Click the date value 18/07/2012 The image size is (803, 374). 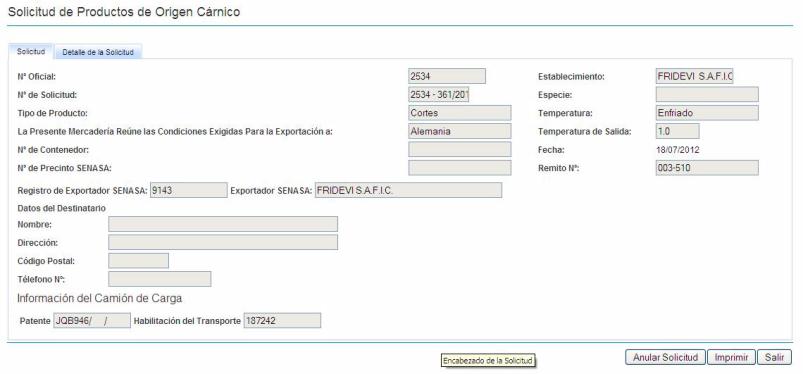pos(677,150)
